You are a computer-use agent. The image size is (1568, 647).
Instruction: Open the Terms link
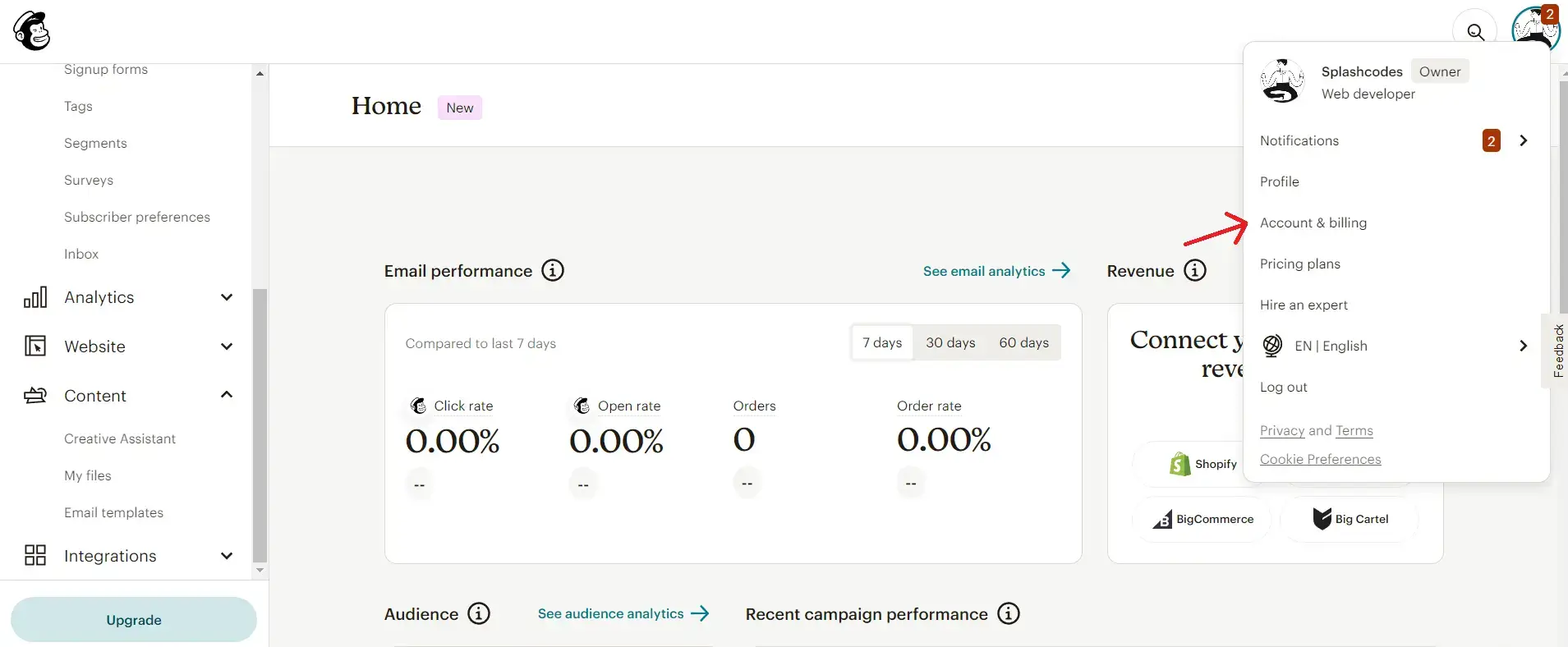click(1354, 430)
